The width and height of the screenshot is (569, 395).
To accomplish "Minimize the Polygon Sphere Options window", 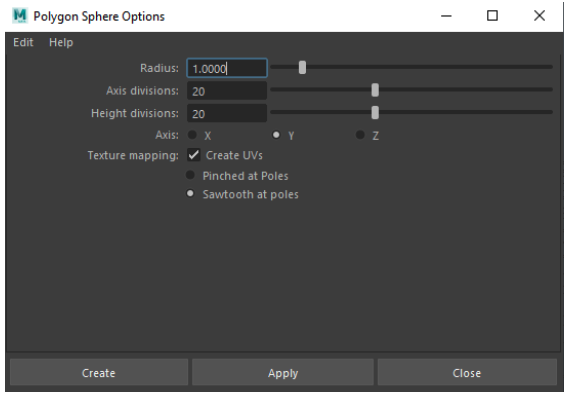I will tap(446, 16).
